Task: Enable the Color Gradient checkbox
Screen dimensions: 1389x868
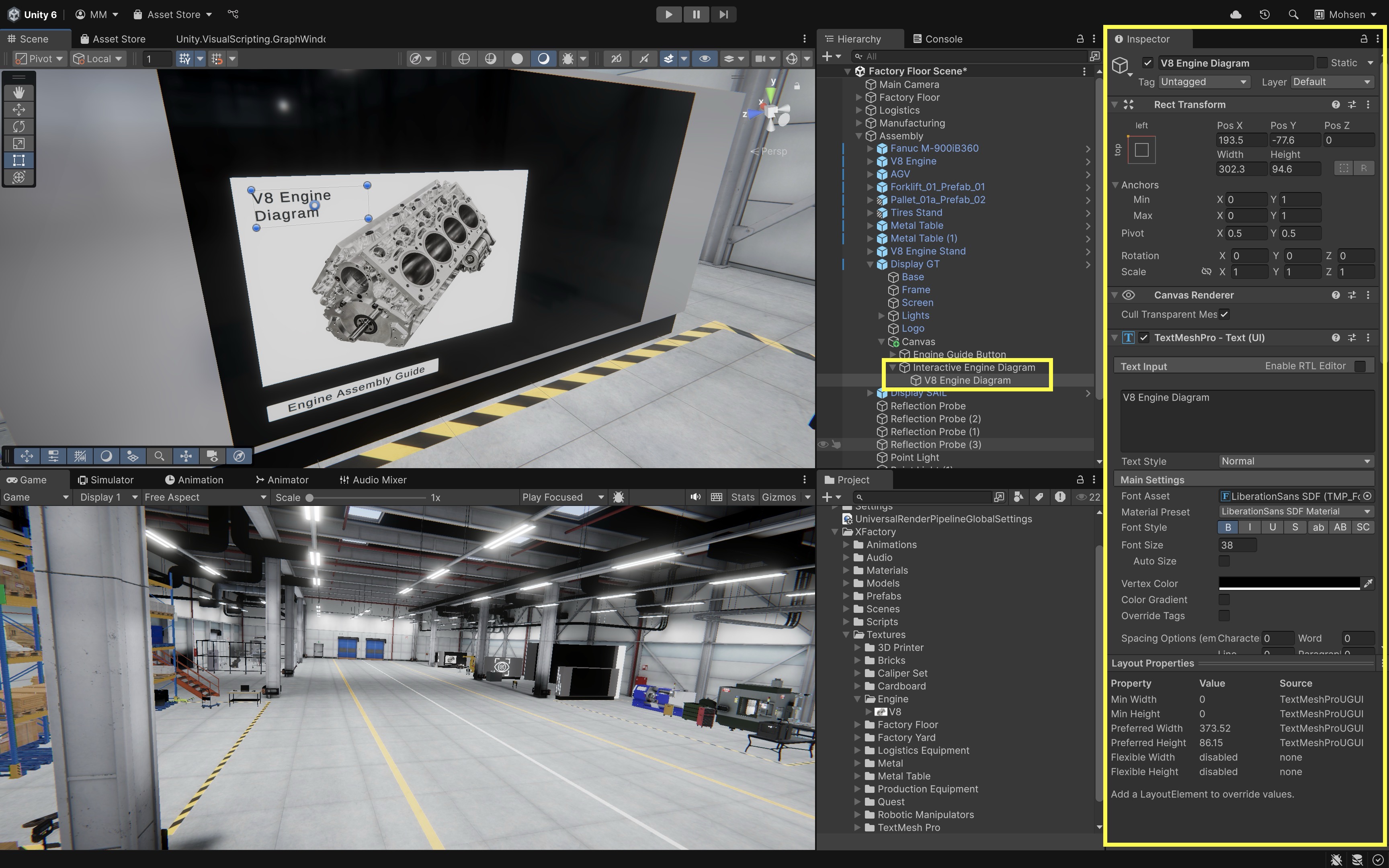Action: click(x=1224, y=599)
